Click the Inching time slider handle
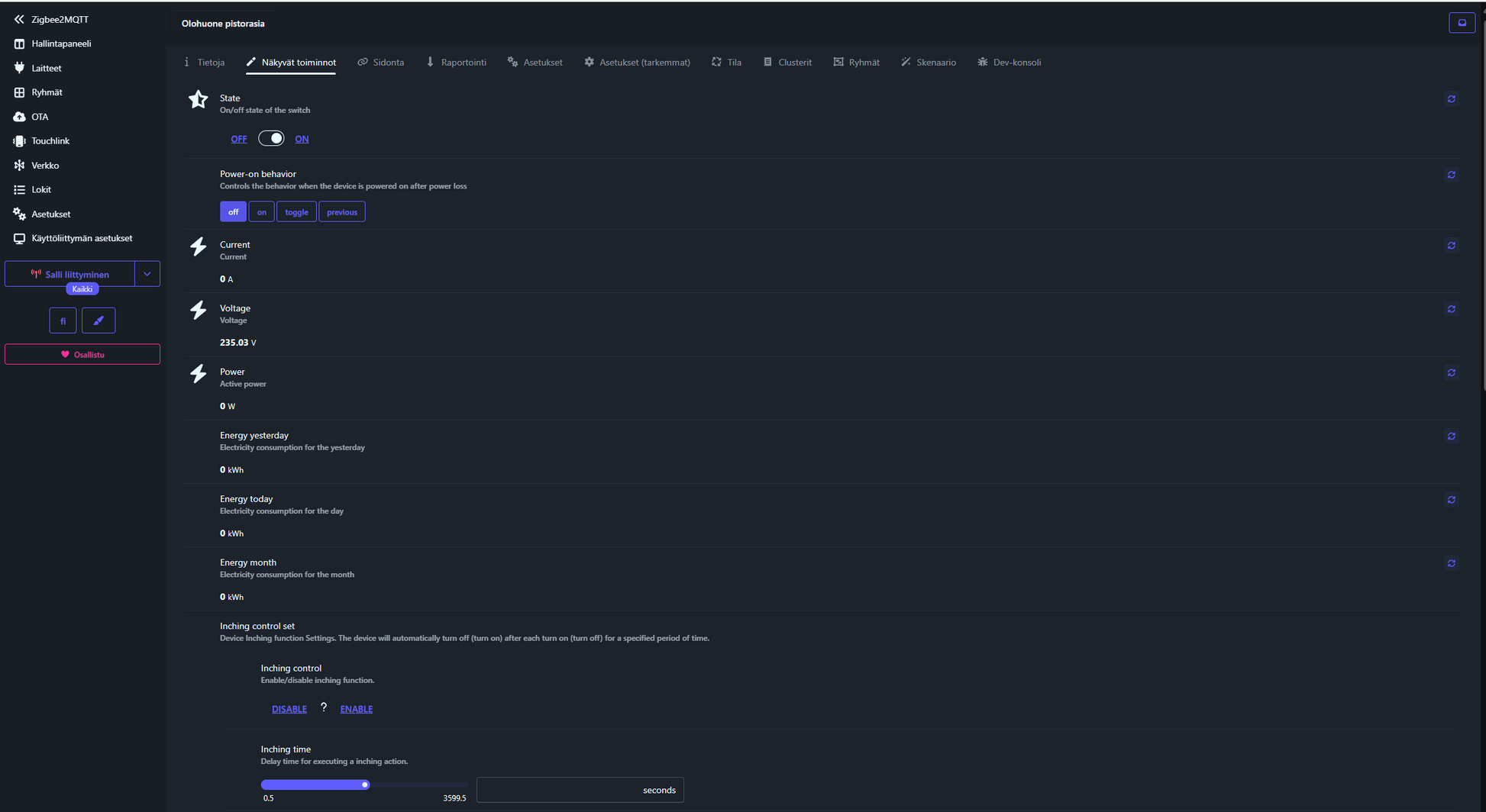Image resolution: width=1486 pixels, height=812 pixels. (x=365, y=785)
